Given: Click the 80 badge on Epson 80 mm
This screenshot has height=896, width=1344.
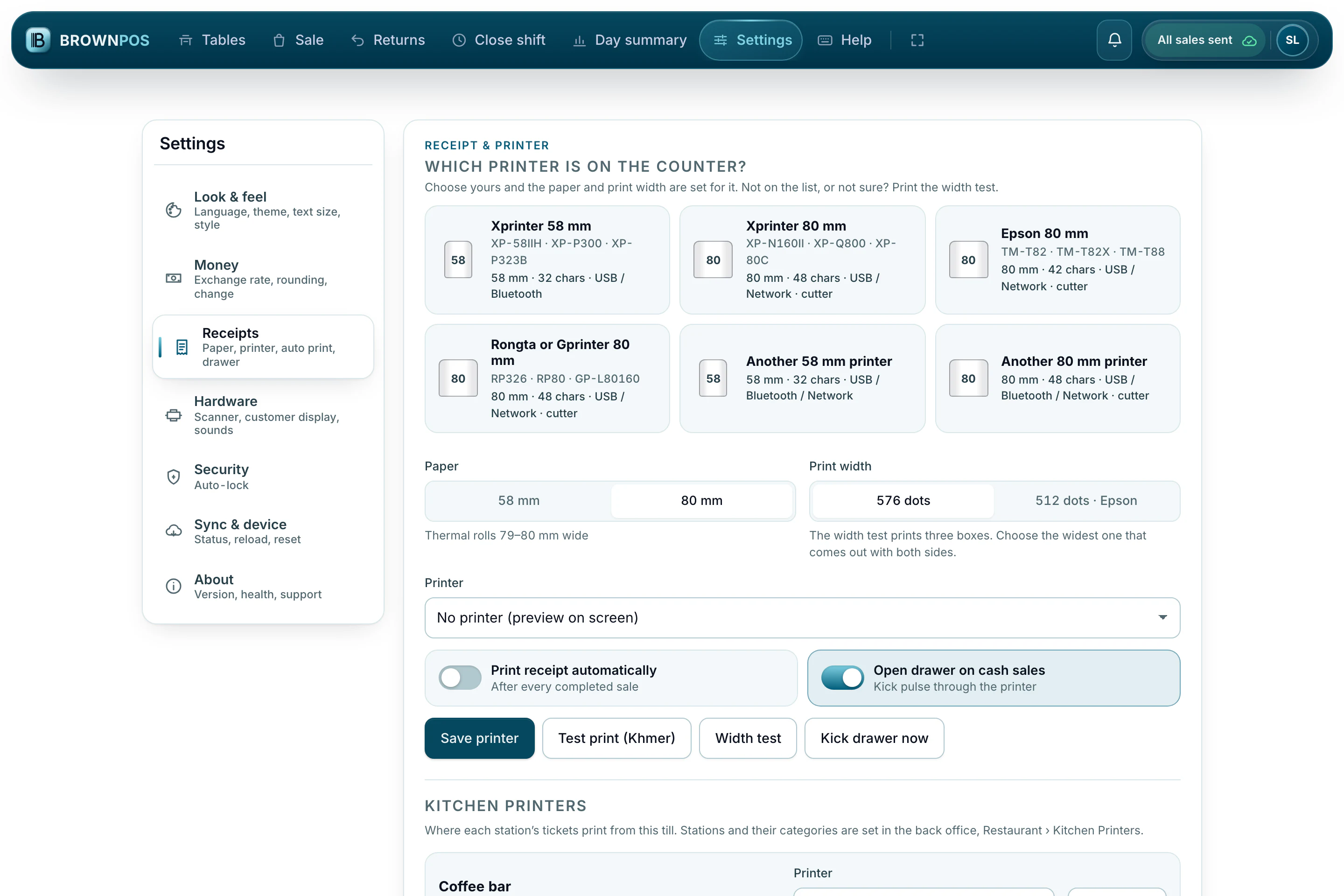Looking at the screenshot, I should coord(969,260).
